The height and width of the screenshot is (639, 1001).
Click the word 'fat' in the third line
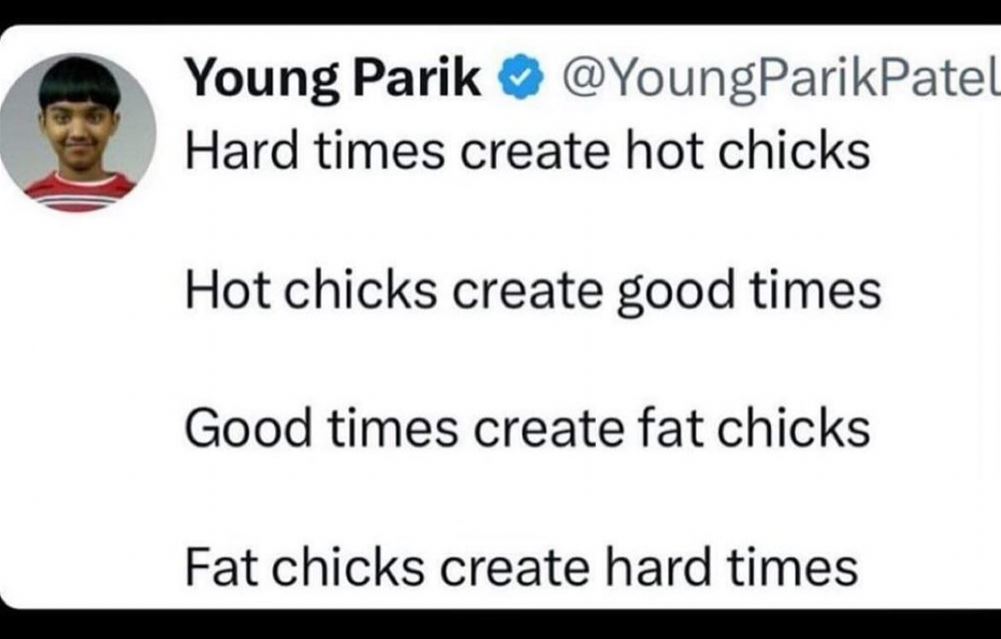670,428
